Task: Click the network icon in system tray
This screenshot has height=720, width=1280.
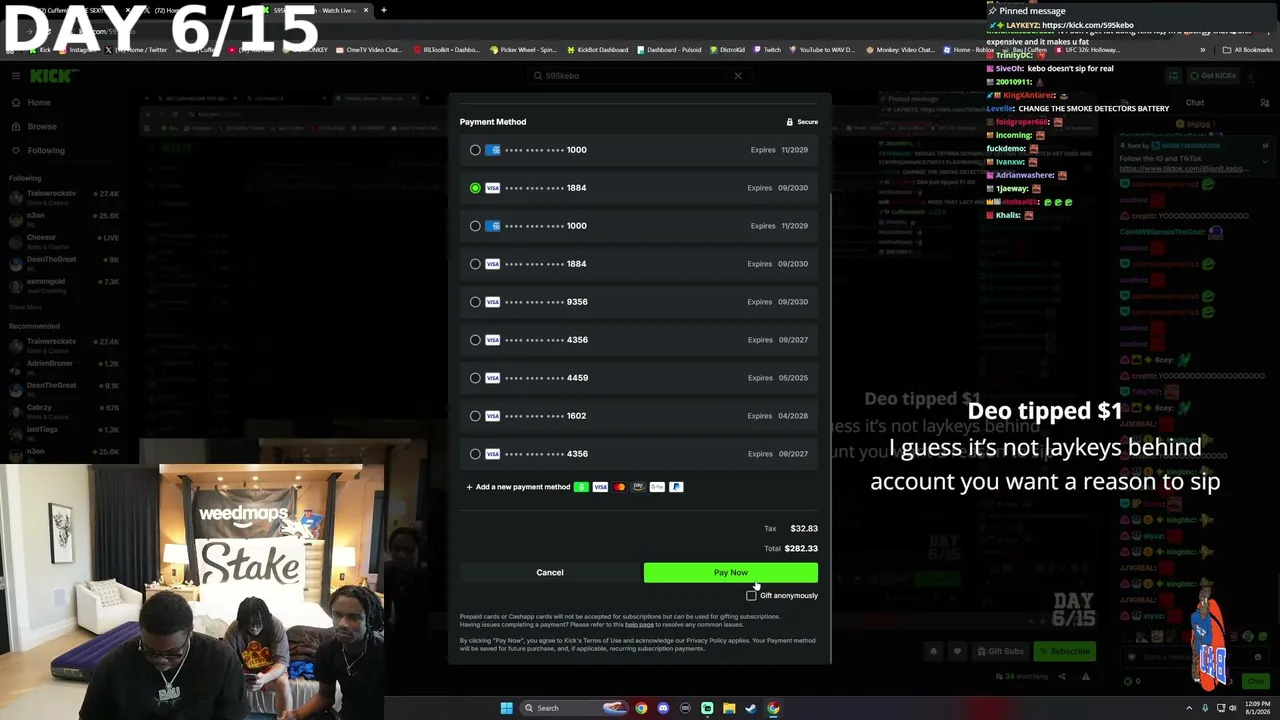Action: 1220,708
